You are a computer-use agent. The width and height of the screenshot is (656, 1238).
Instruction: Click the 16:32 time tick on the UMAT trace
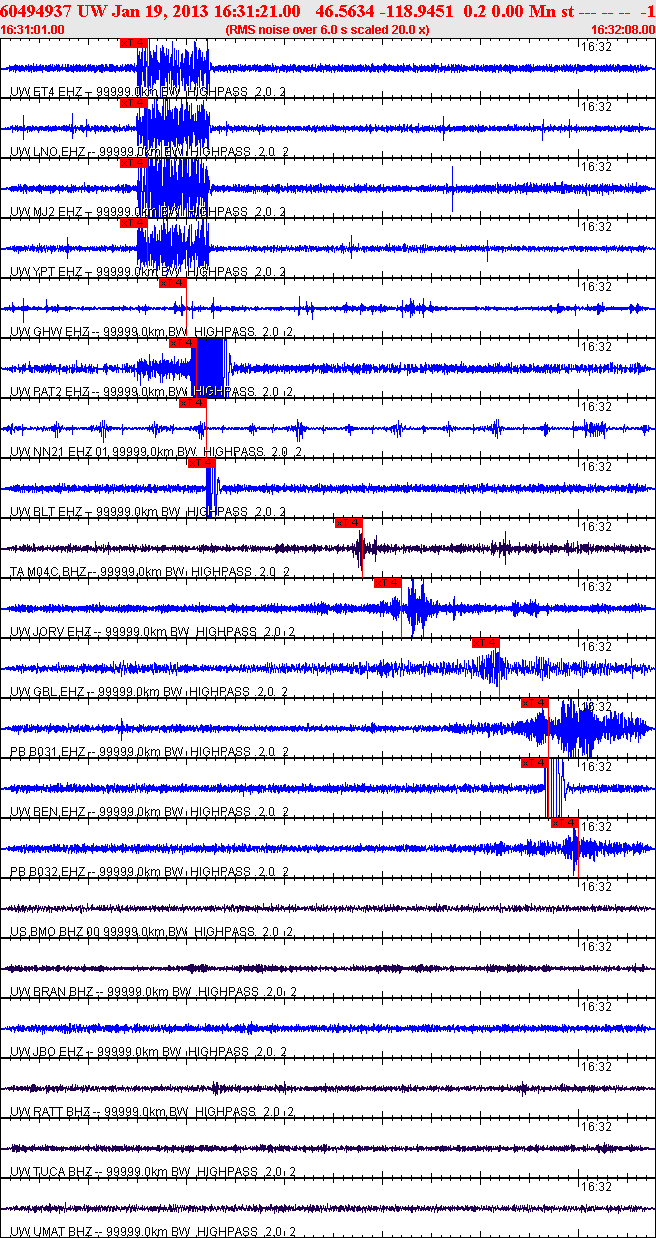click(597, 1186)
